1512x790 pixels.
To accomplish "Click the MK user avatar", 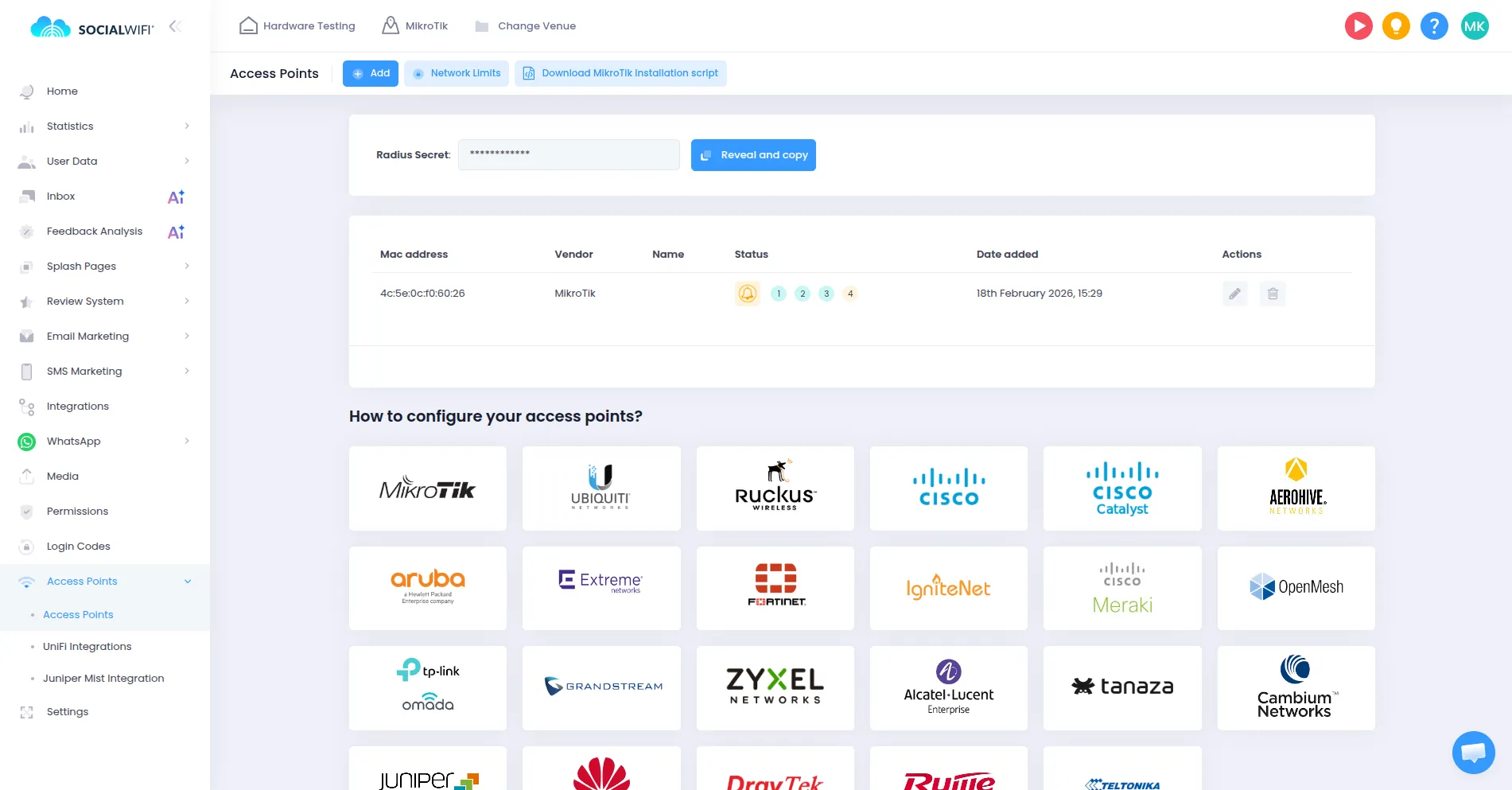I will pos(1475,26).
